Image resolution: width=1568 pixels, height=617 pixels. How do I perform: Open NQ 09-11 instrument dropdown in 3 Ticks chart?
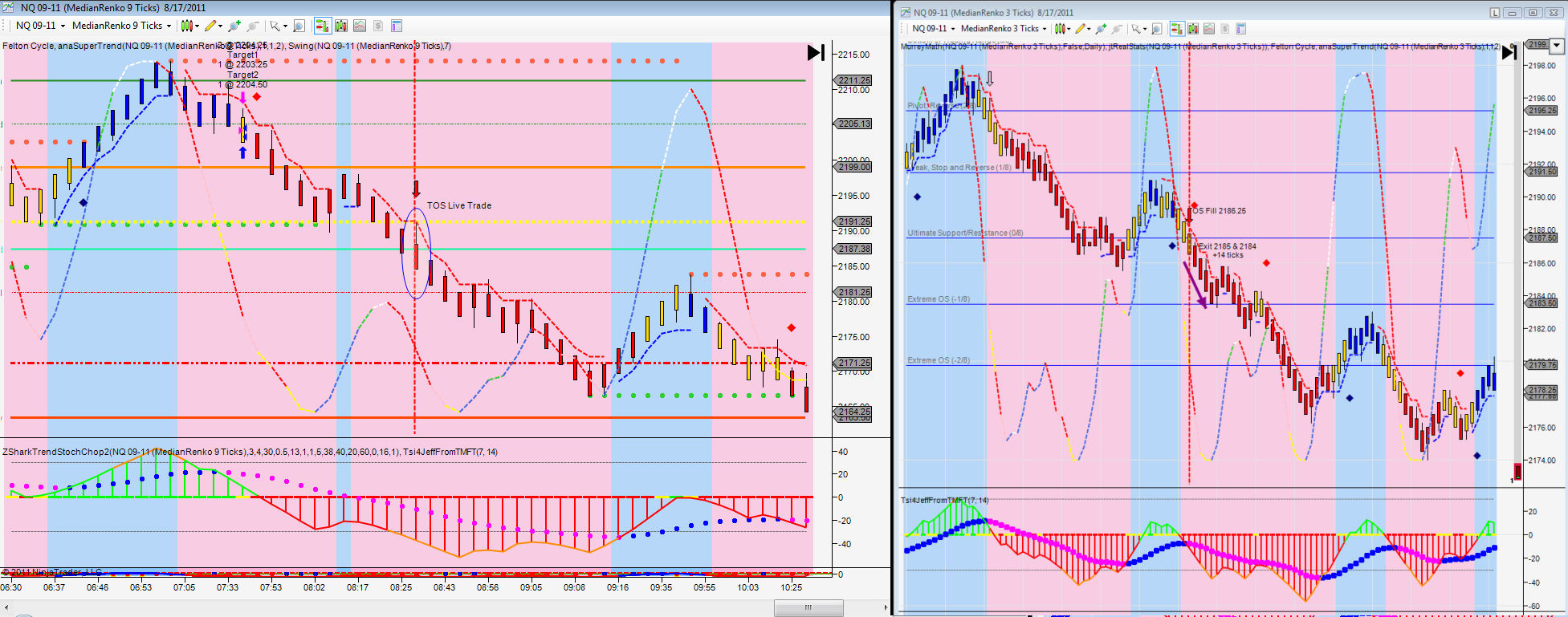point(934,29)
